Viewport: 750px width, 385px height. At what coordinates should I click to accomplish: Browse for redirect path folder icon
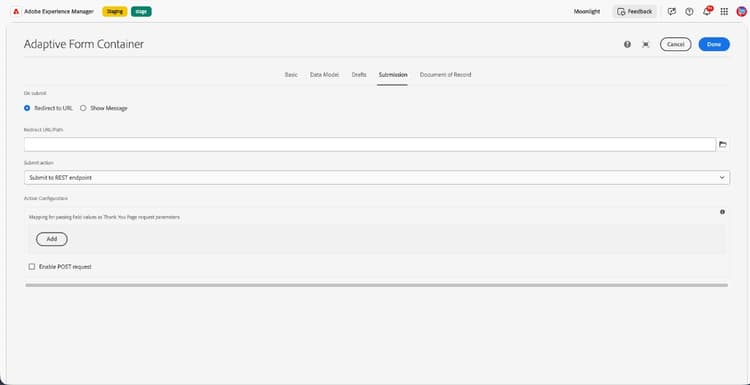(723, 144)
